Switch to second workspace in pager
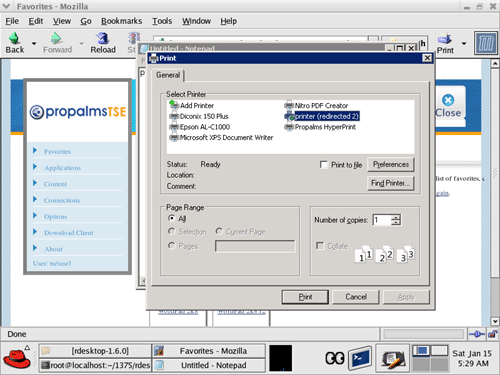The image size is (500, 375). pos(439,351)
